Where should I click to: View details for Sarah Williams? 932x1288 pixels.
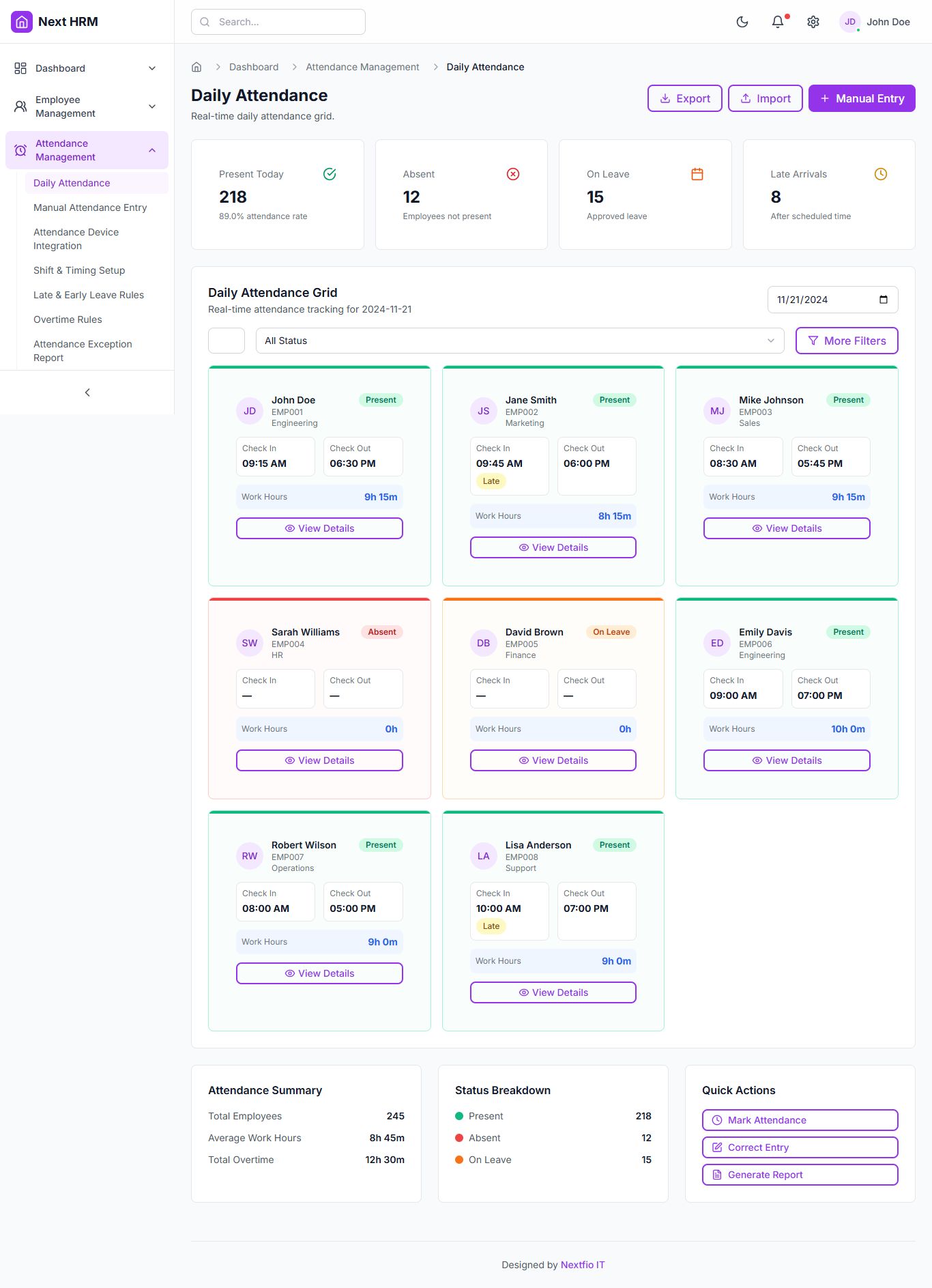pyautogui.click(x=319, y=760)
